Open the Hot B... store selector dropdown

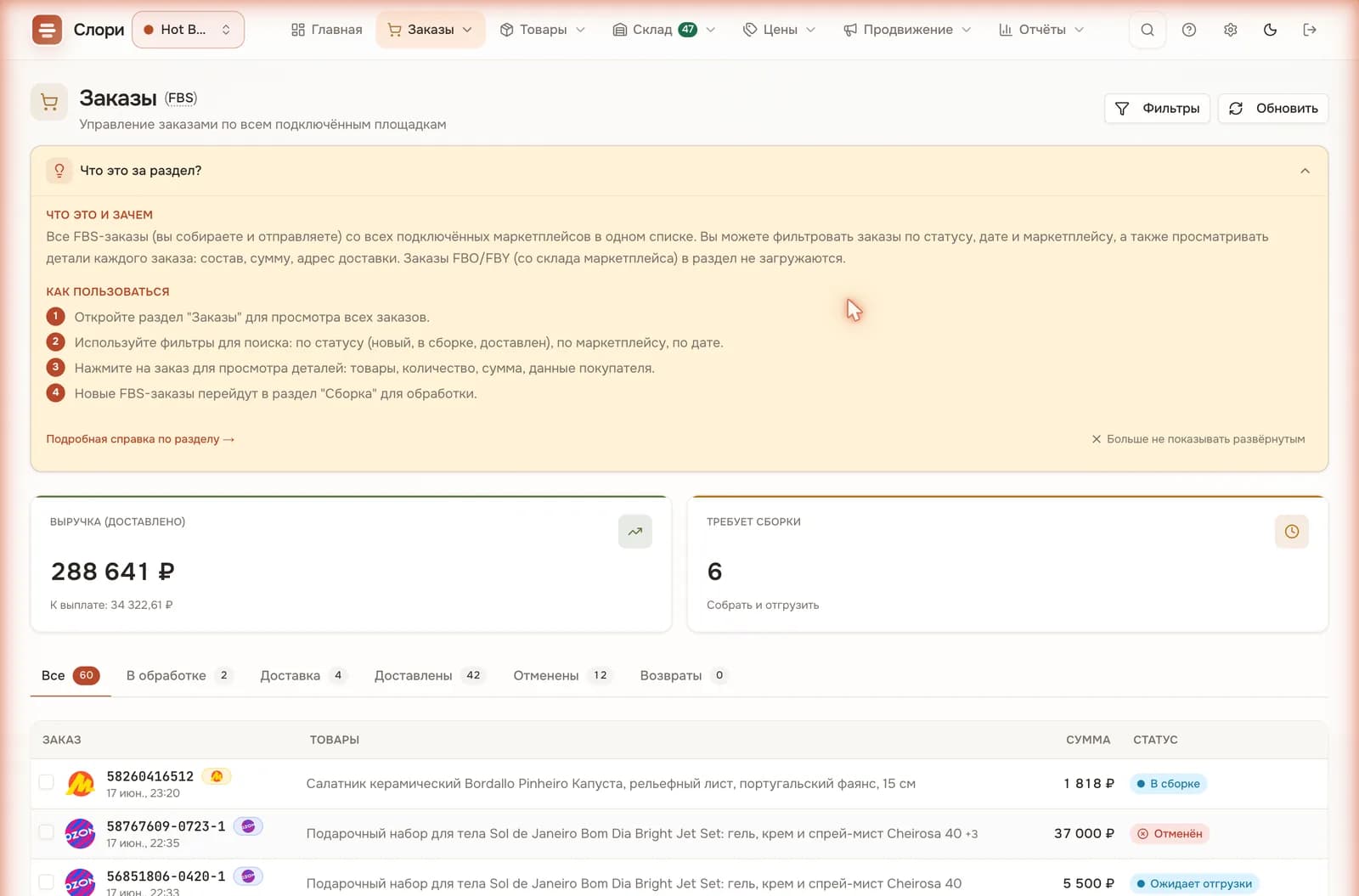[188, 30]
